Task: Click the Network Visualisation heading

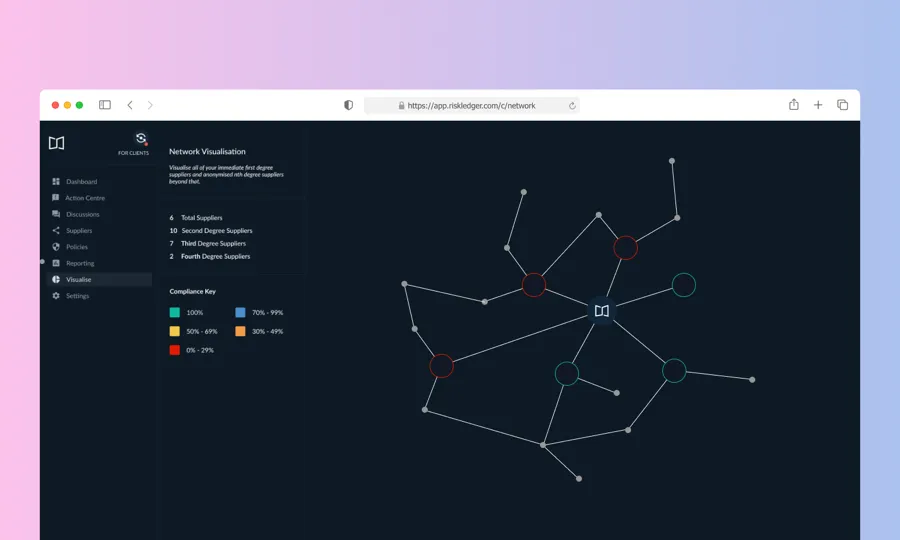Action: (207, 151)
